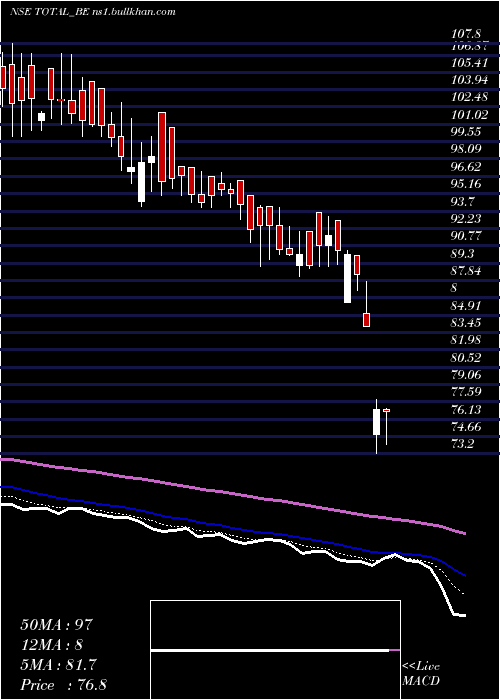Viewport: 500px width, 700px height.
Task: Click the 101.02 price axis label
Action: click(469, 115)
